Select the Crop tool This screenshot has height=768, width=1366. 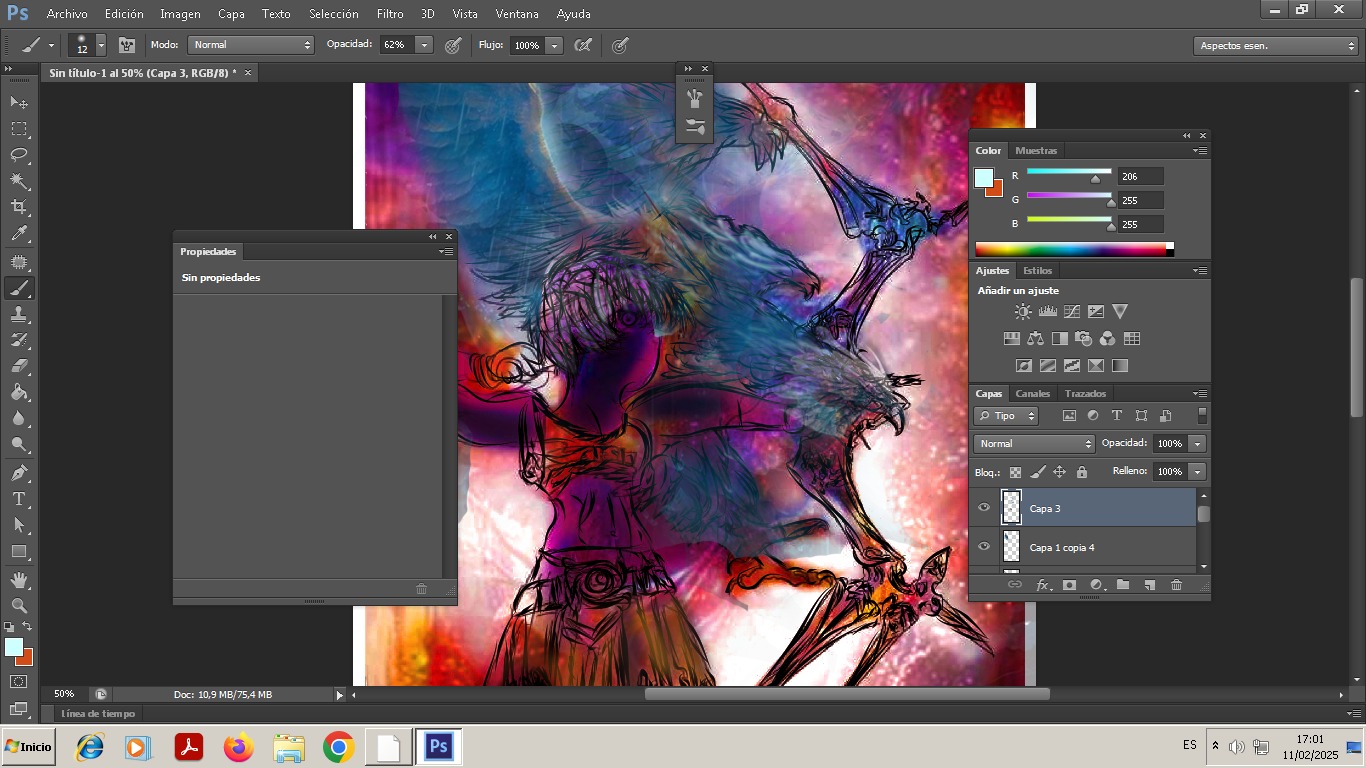pyautogui.click(x=19, y=207)
